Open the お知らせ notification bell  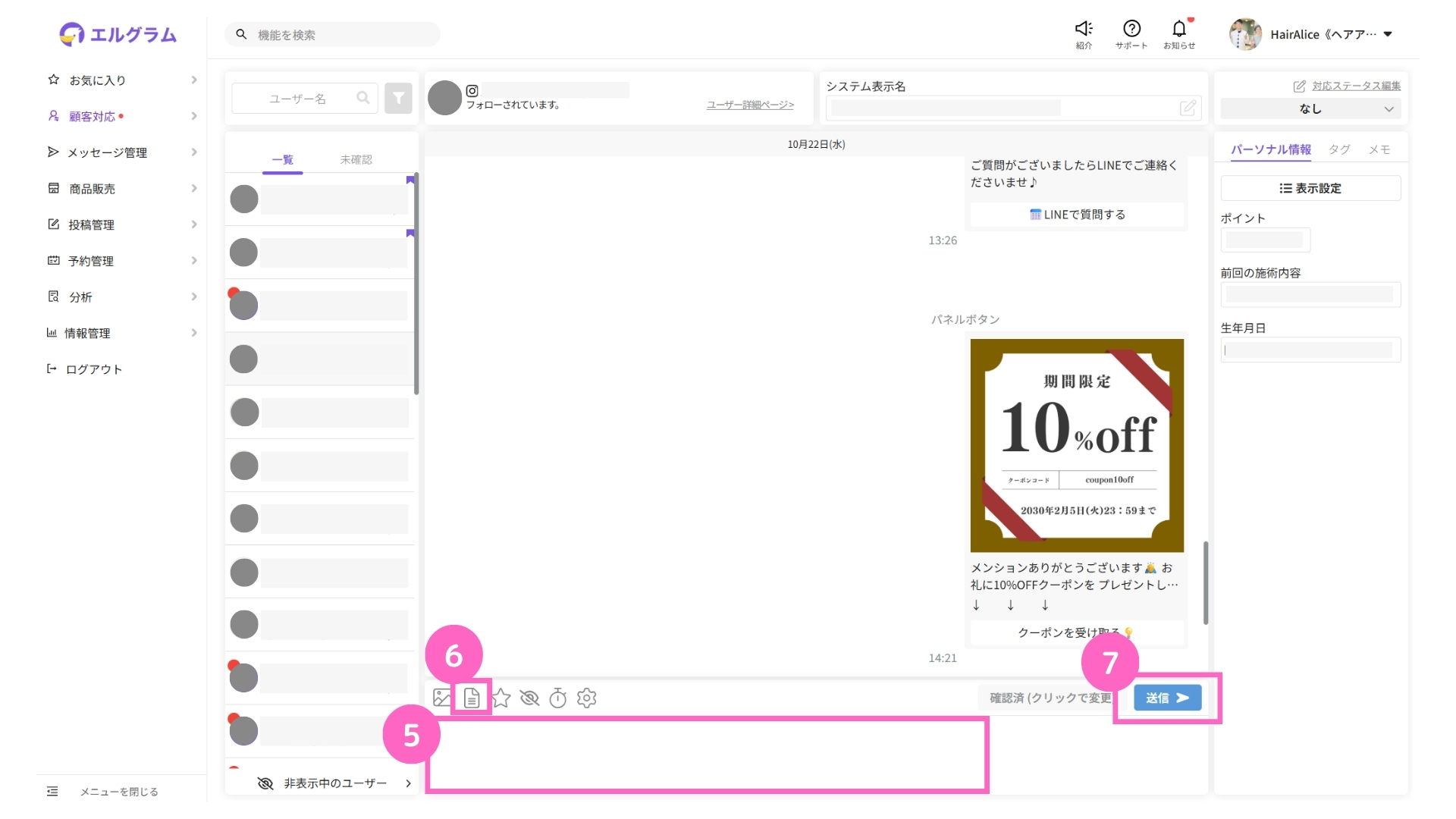(1179, 30)
